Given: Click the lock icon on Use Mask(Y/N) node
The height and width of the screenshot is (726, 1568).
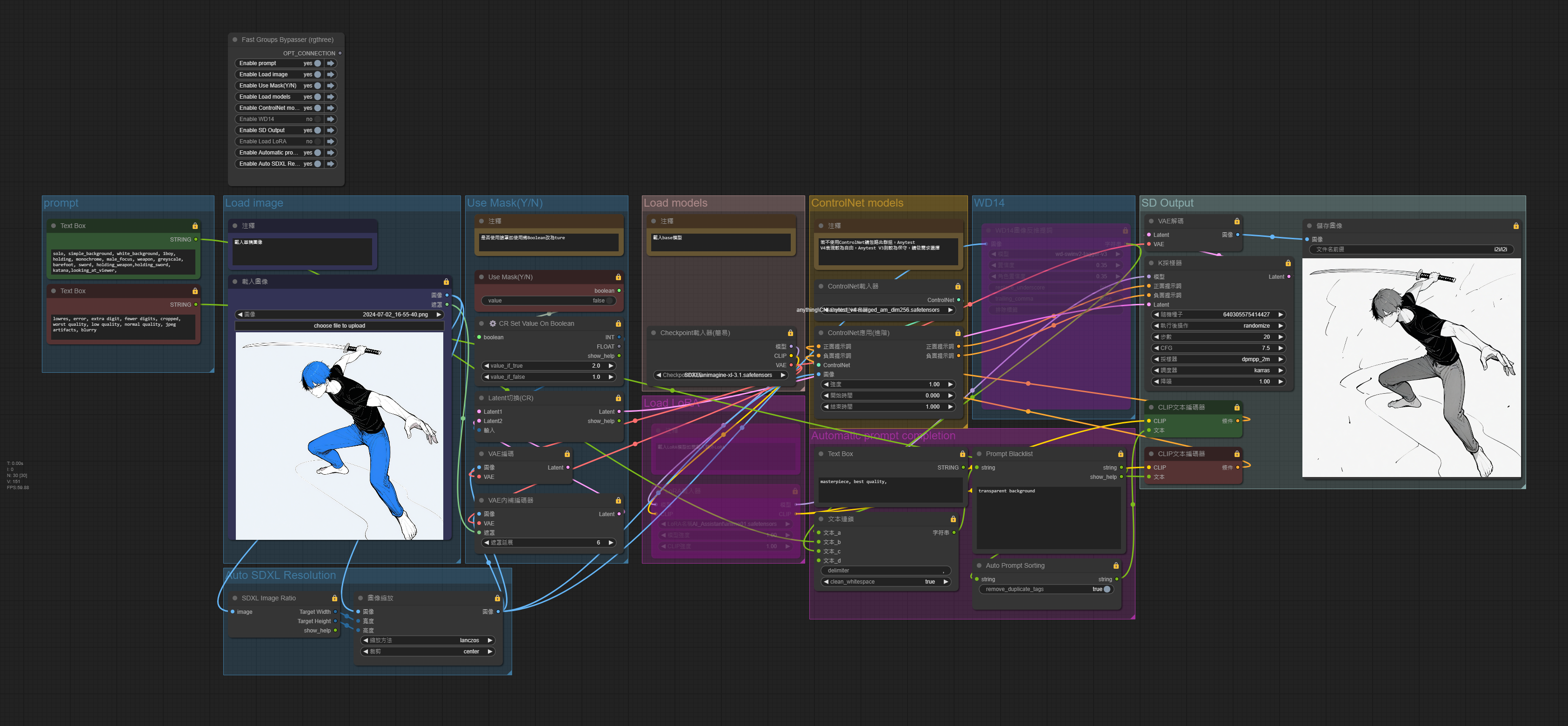Looking at the screenshot, I should pyautogui.click(x=618, y=277).
